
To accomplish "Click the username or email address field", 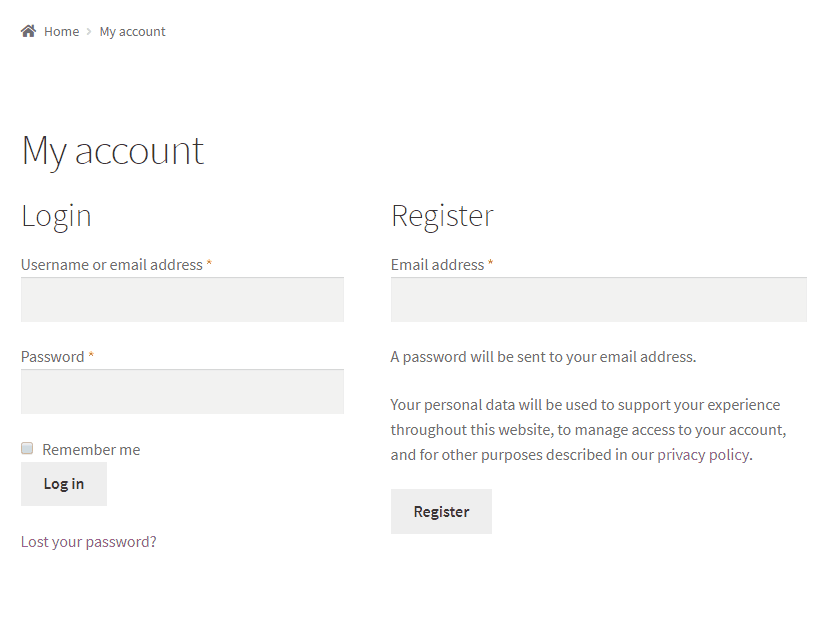I will 182,299.
